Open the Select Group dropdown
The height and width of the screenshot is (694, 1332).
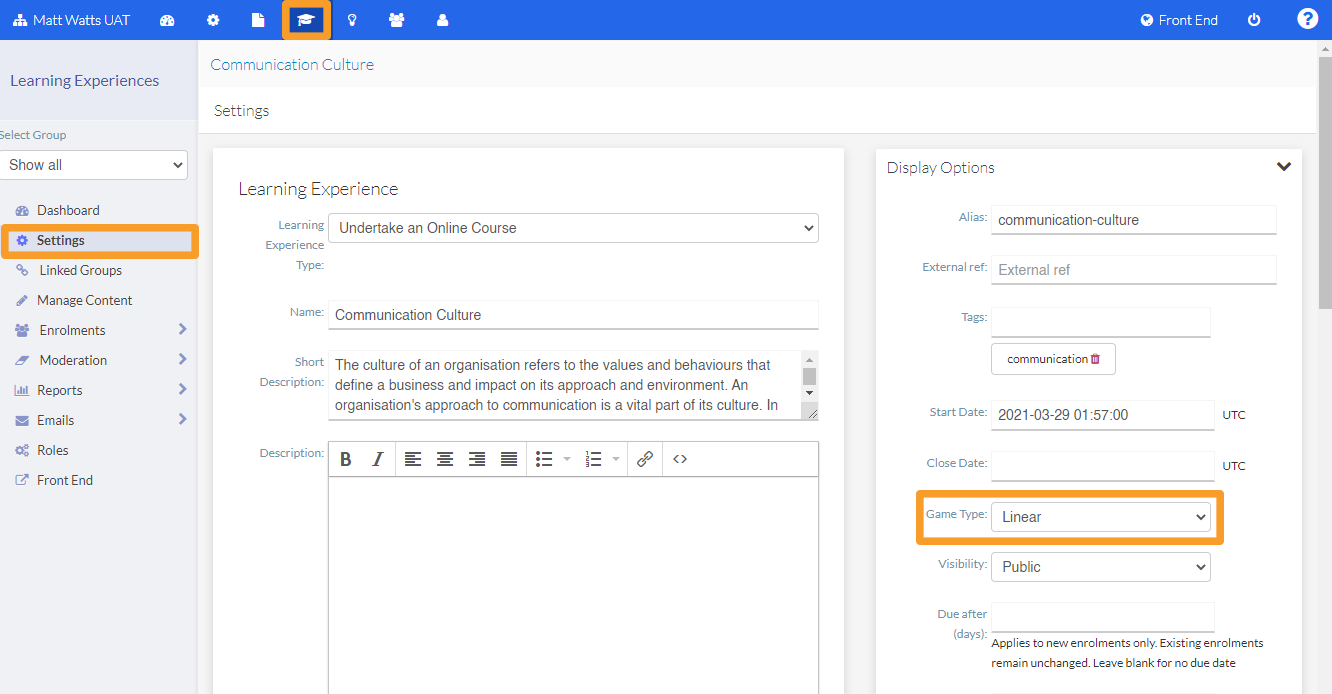94,165
